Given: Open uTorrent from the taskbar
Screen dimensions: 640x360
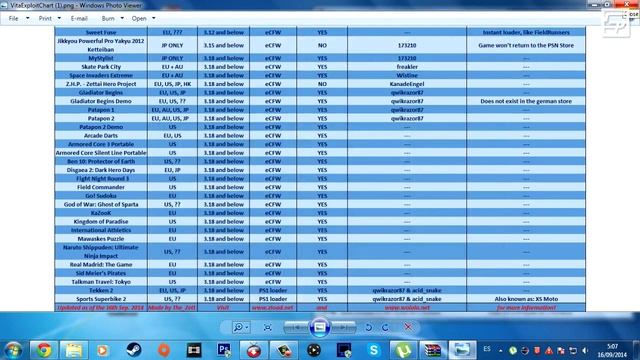Looking at the screenshot, I should pos(403,350).
